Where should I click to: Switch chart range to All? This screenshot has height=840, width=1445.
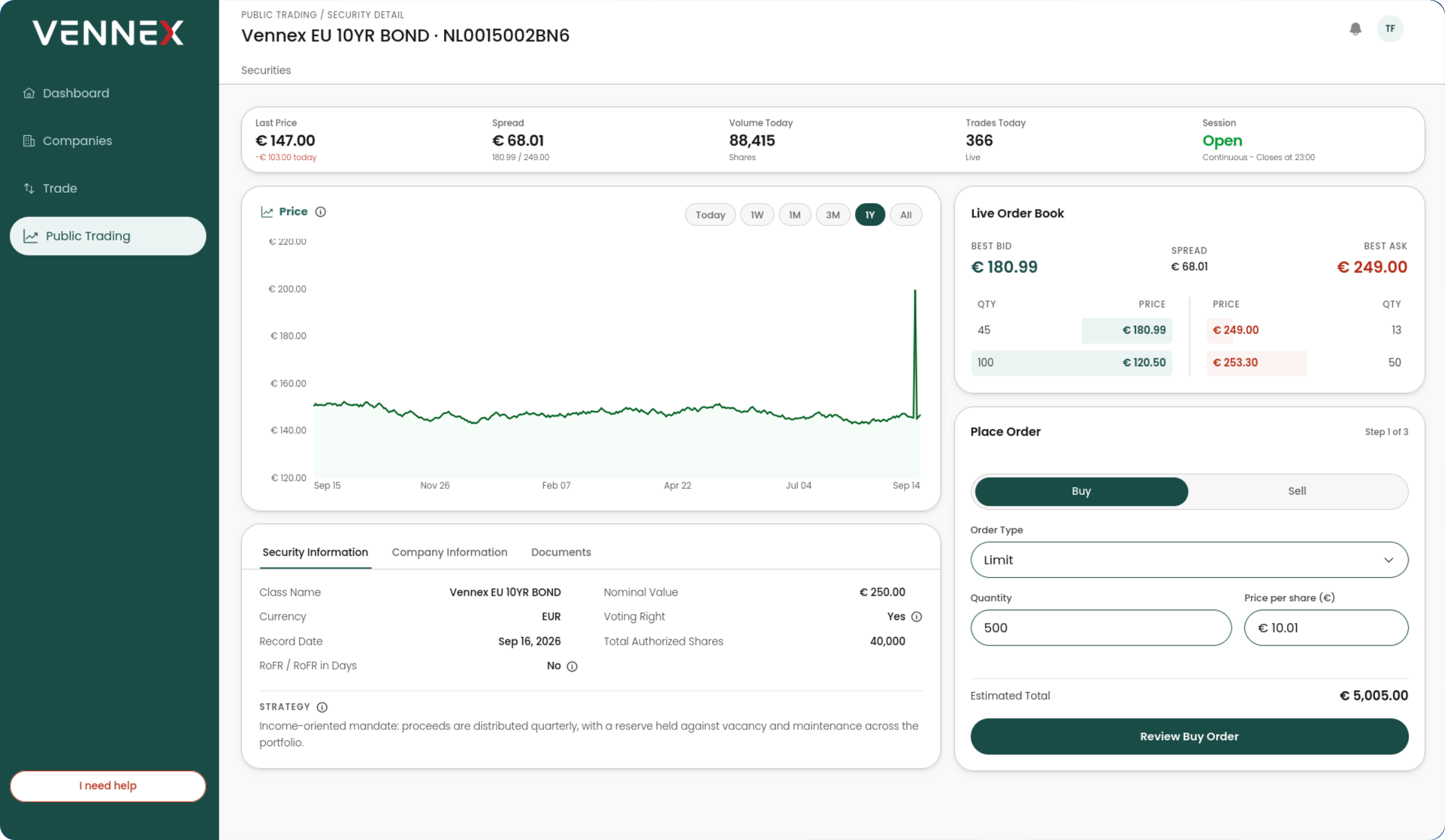coord(905,215)
